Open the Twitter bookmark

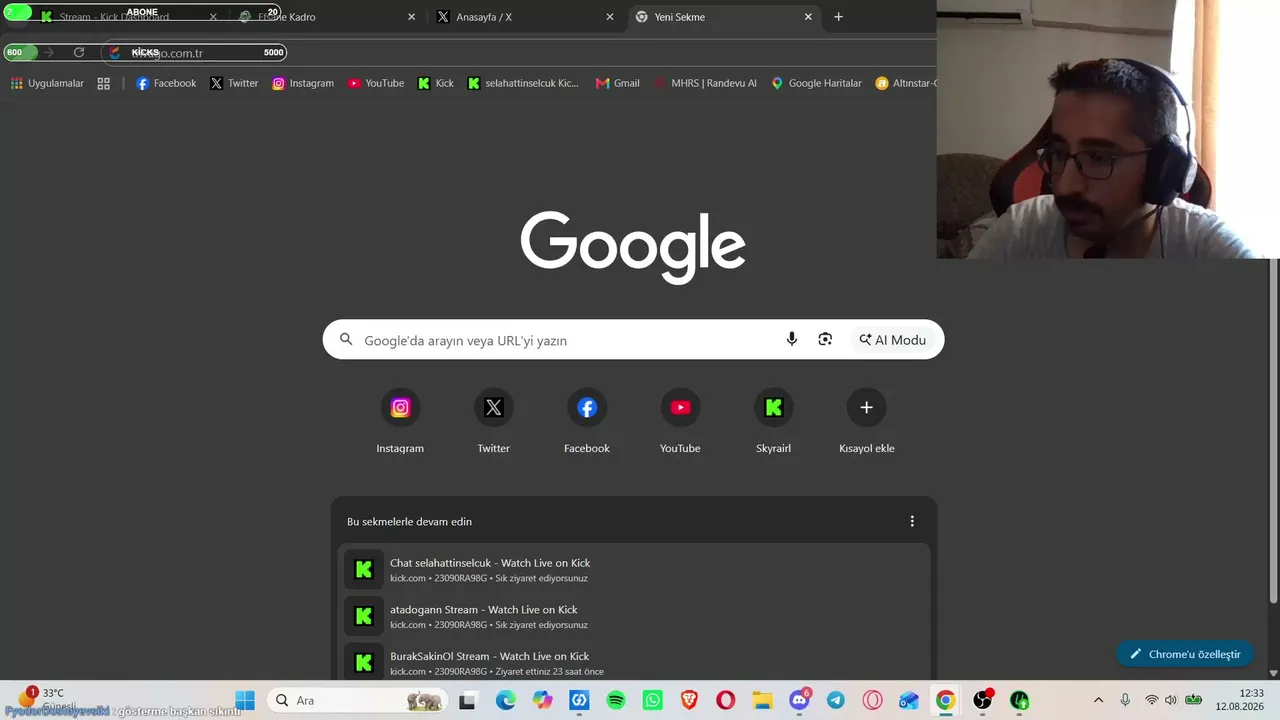click(x=234, y=83)
